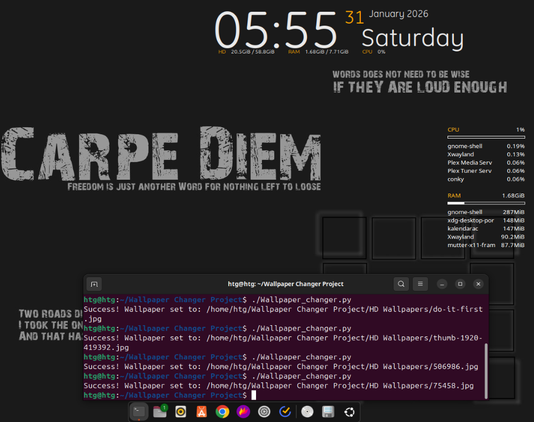Open the optical disc dock icon

tap(307, 412)
